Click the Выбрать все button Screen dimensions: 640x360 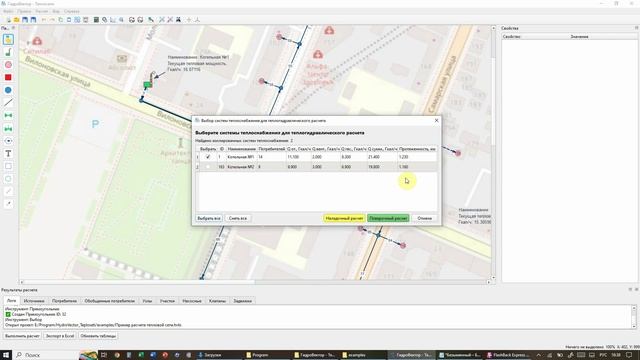point(209,218)
